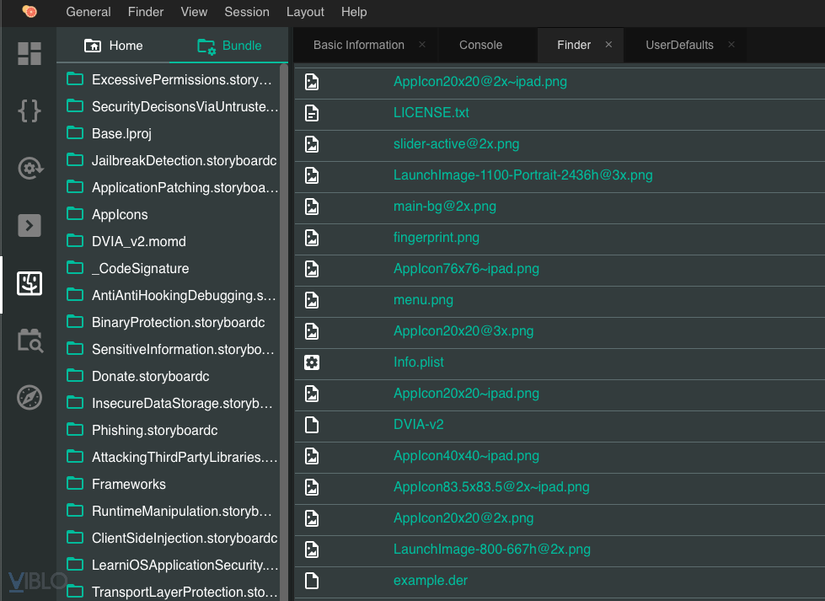825x601 pixels.
Task: Expand the _CodeSignature folder
Action: (x=140, y=268)
